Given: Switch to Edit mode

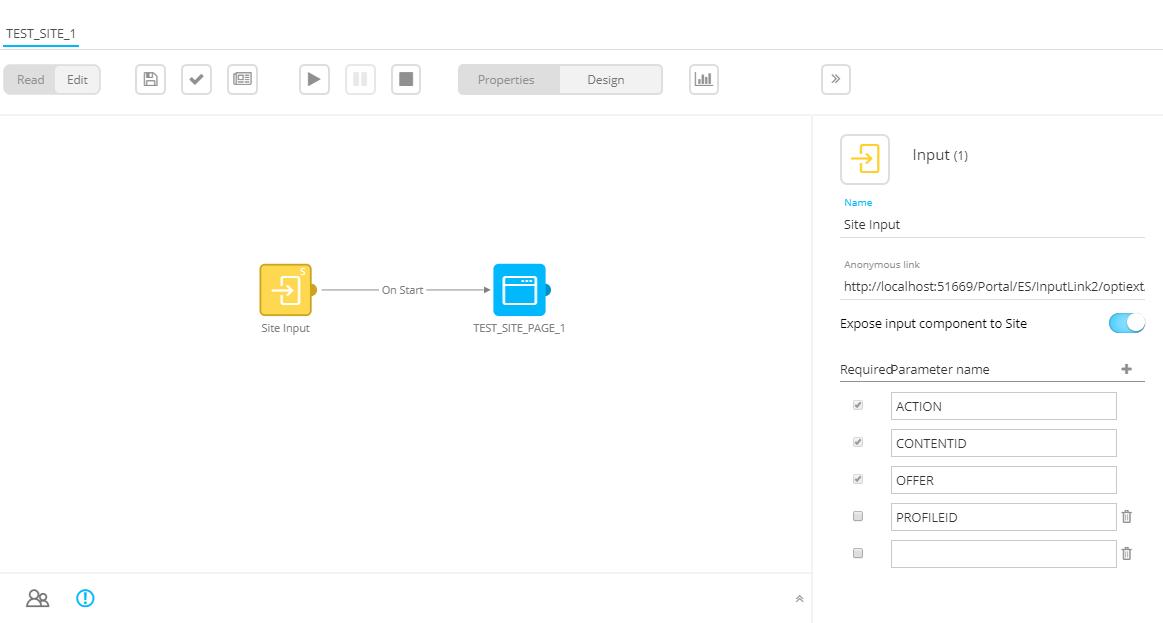Looking at the screenshot, I should pos(77,80).
